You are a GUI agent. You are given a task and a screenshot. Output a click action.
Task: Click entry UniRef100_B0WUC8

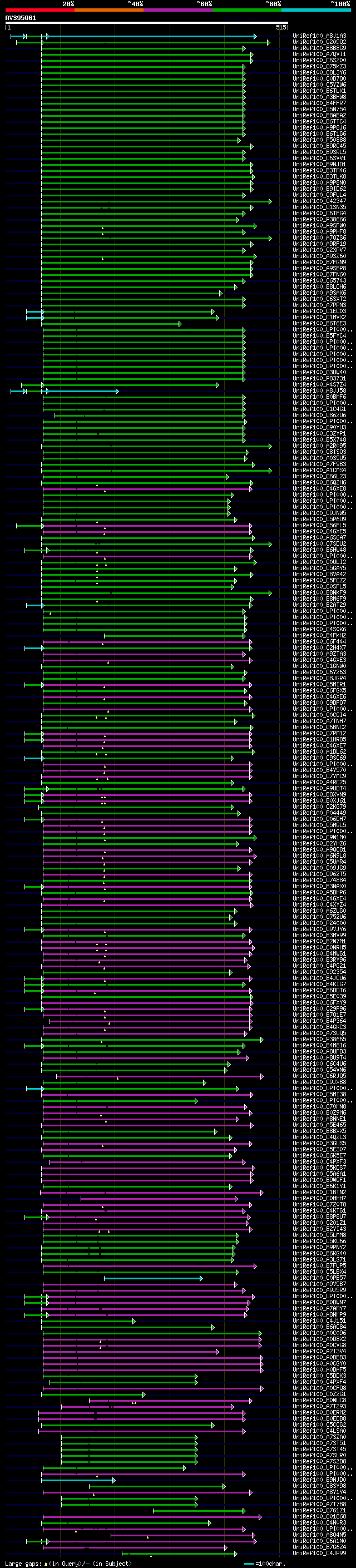319,1400
